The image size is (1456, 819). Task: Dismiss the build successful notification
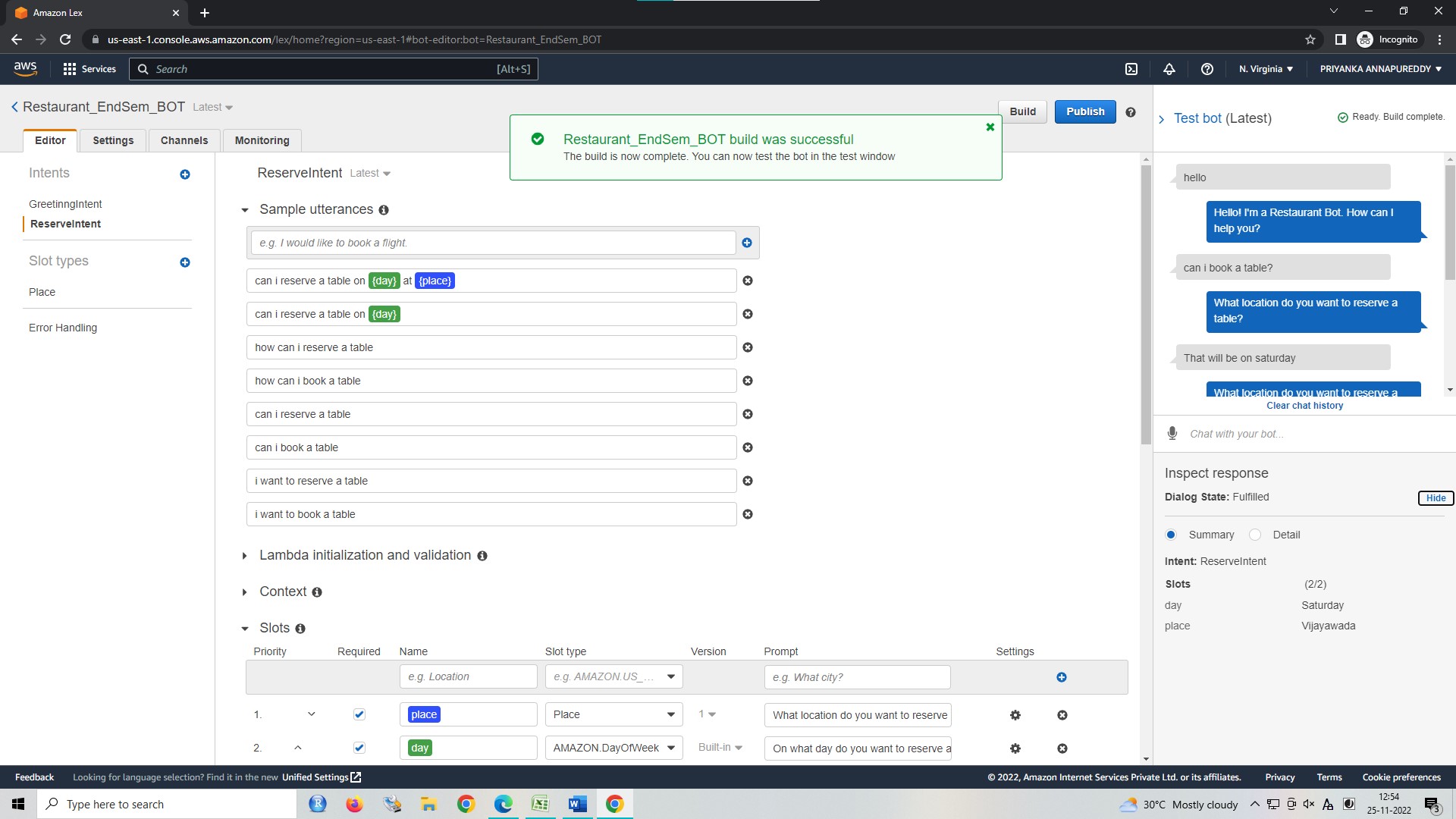point(990,127)
